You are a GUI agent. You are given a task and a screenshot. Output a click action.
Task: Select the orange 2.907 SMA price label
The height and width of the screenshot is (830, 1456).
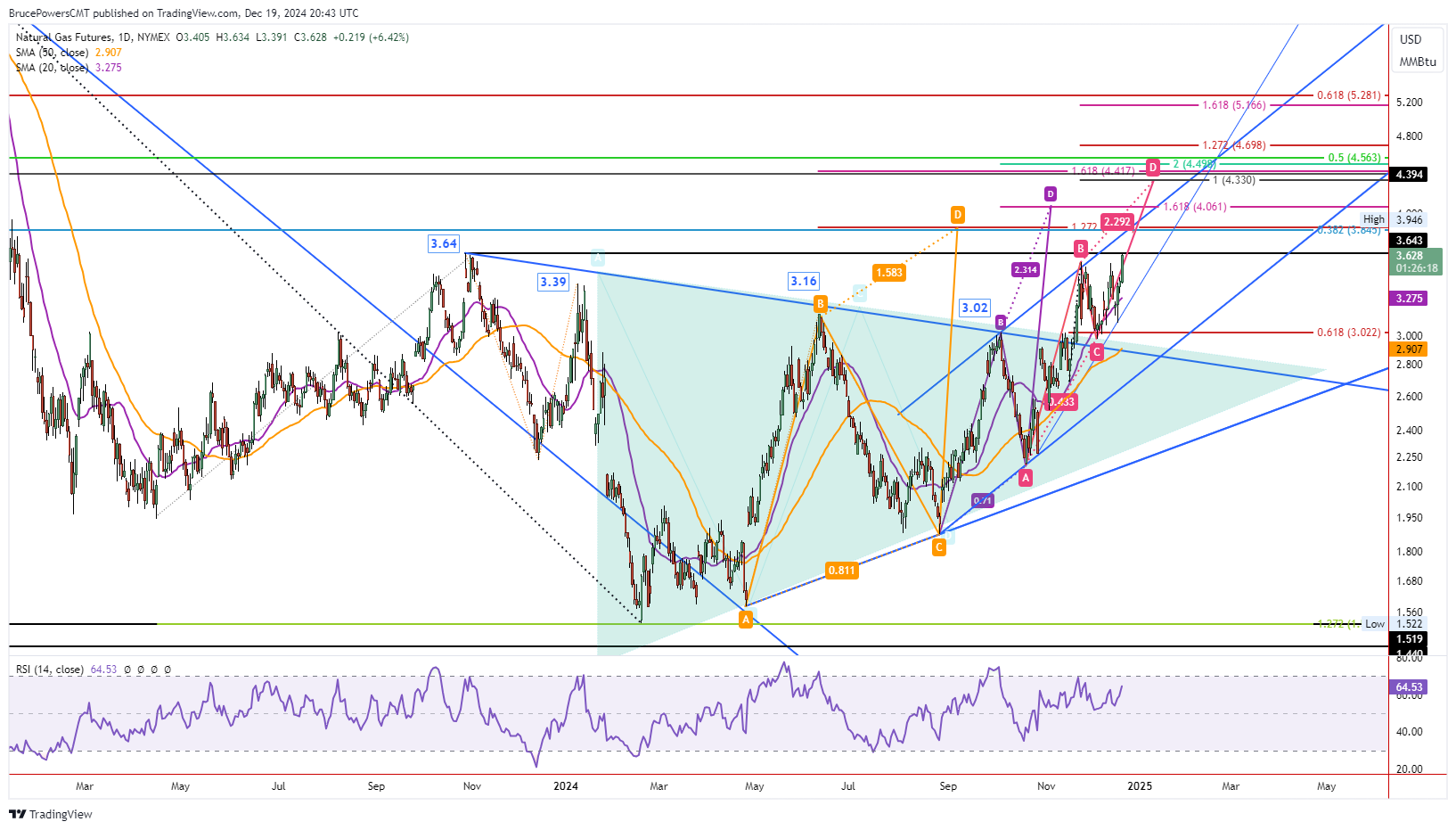tap(1409, 349)
